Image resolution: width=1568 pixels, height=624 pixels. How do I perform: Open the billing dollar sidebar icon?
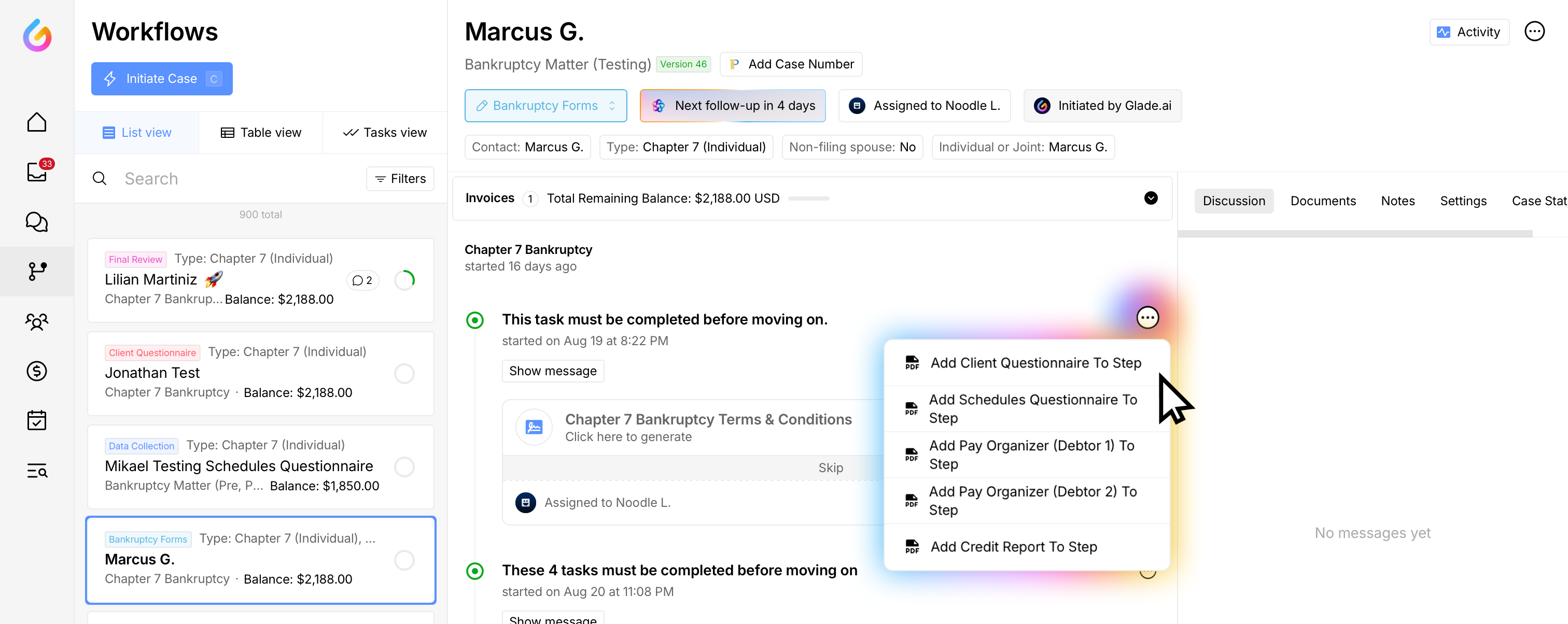click(x=36, y=371)
